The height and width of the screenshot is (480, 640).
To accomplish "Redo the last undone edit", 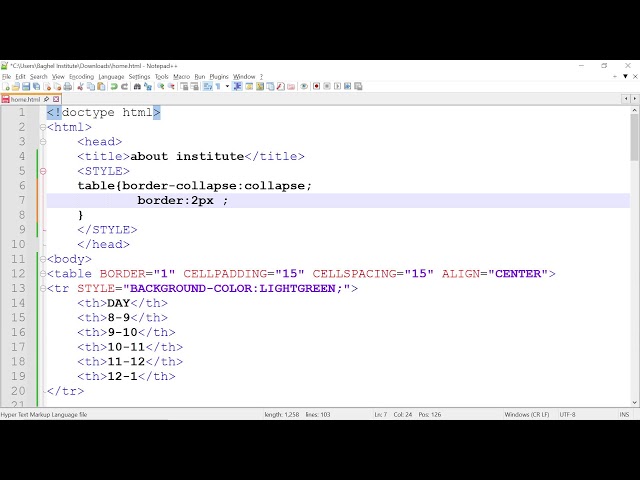I will [125, 86].
